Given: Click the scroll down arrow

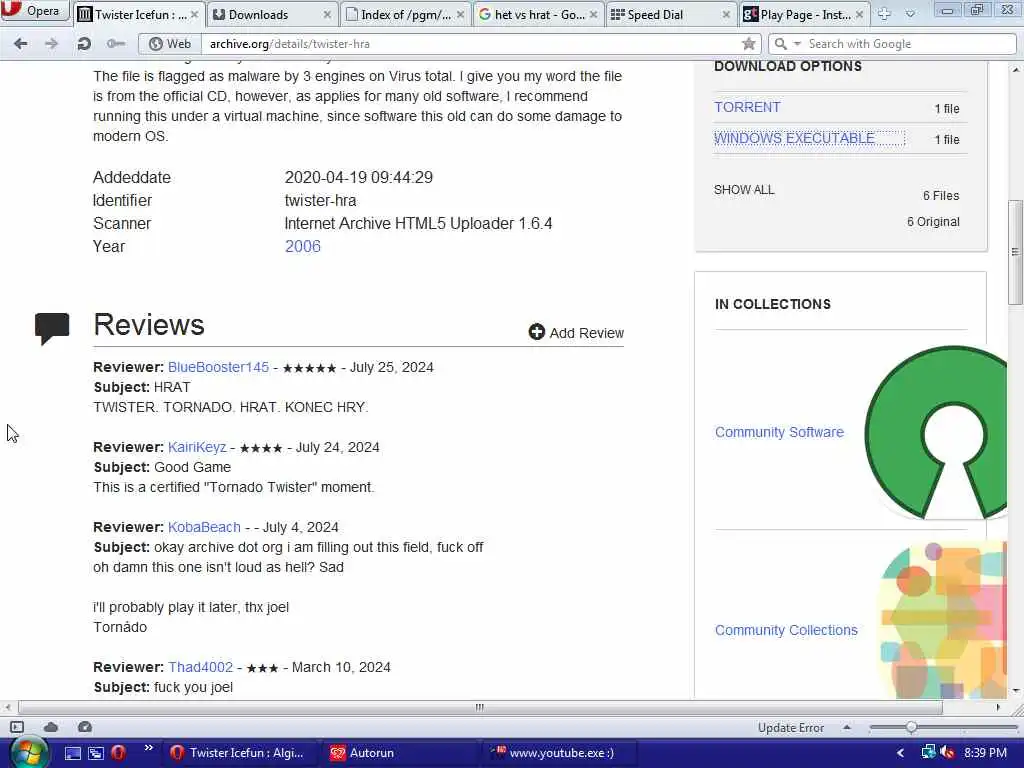Looking at the screenshot, I should coord(1016,691).
